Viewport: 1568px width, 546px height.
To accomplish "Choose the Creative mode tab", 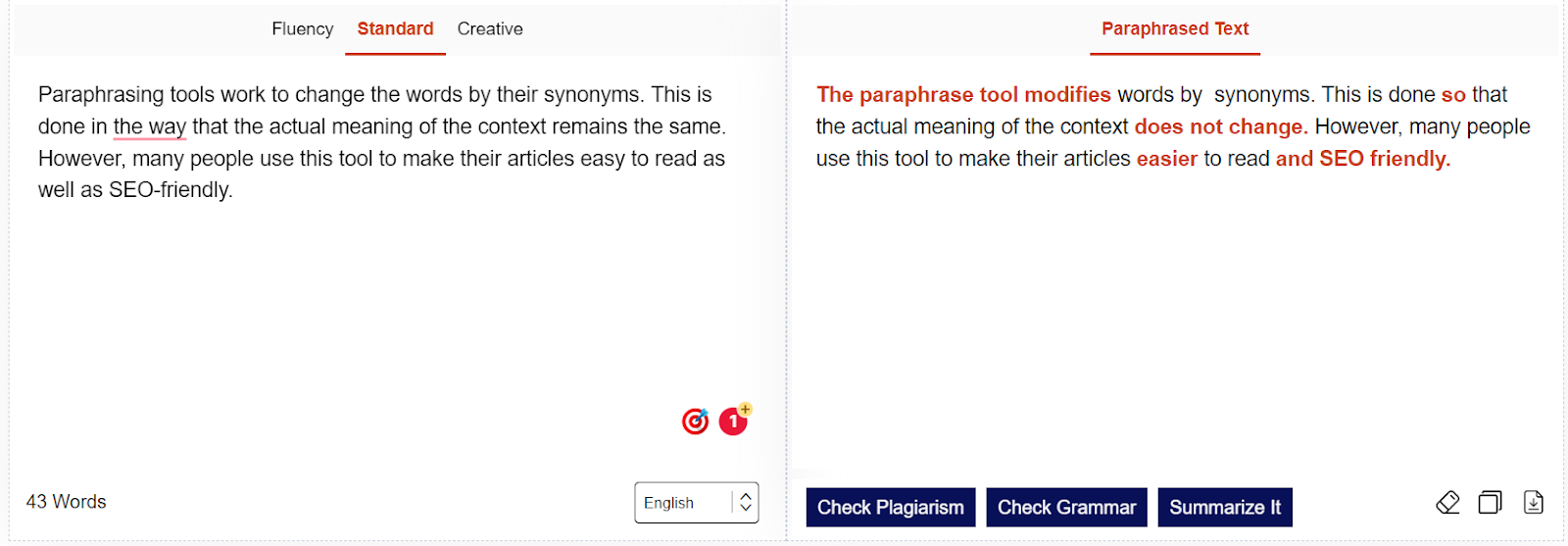I will click(x=490, y=29).
